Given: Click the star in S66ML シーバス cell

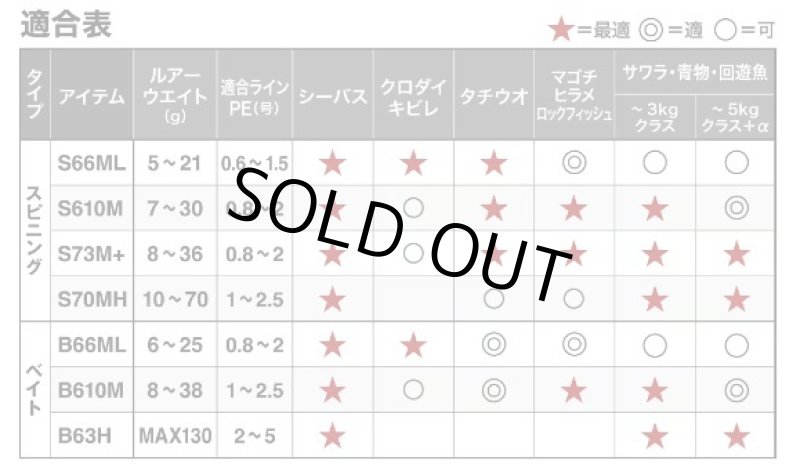Looking at the screenshot, I should point(333,163).
